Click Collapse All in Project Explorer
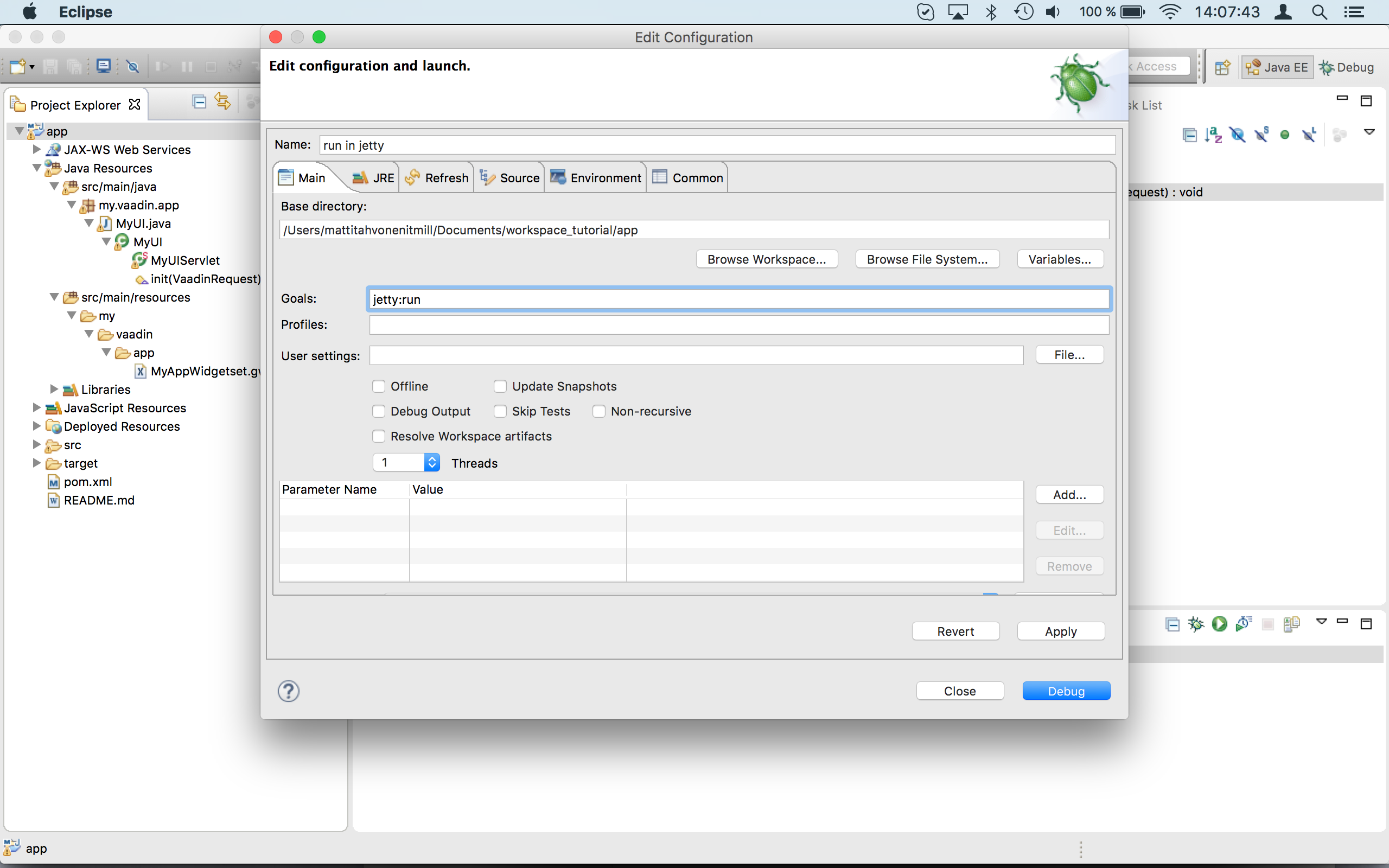 click(x=199, y=102)
